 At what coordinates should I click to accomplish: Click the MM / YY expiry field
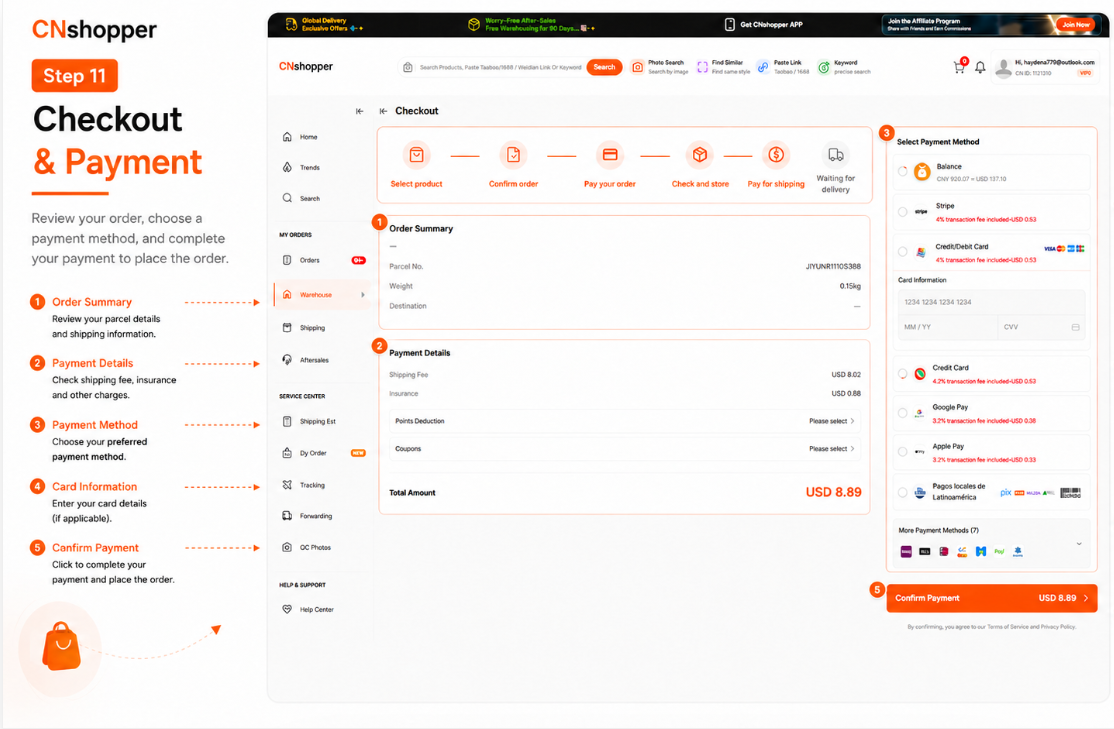tap(948, 327)
